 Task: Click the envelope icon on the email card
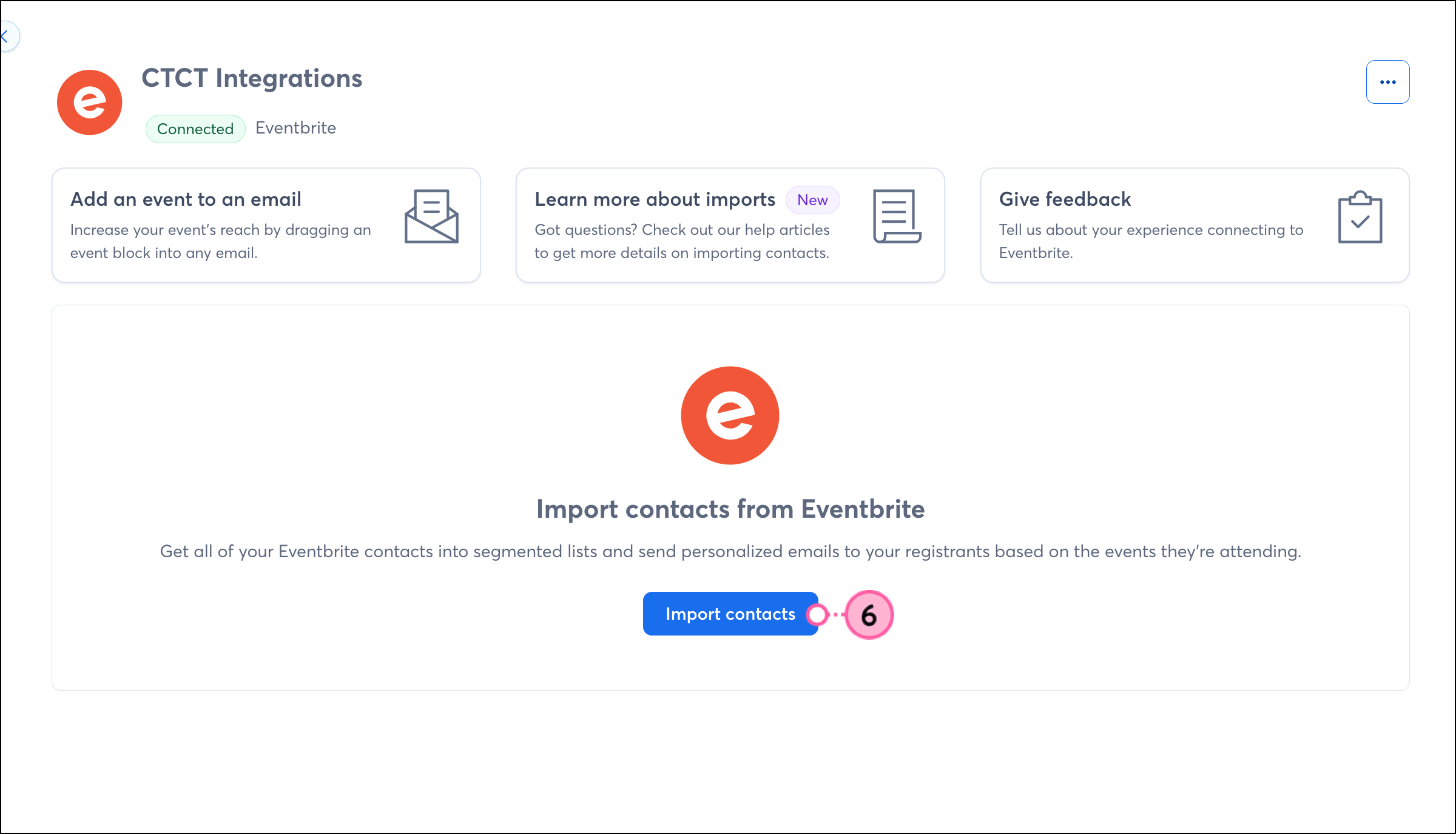pos(431,216)
